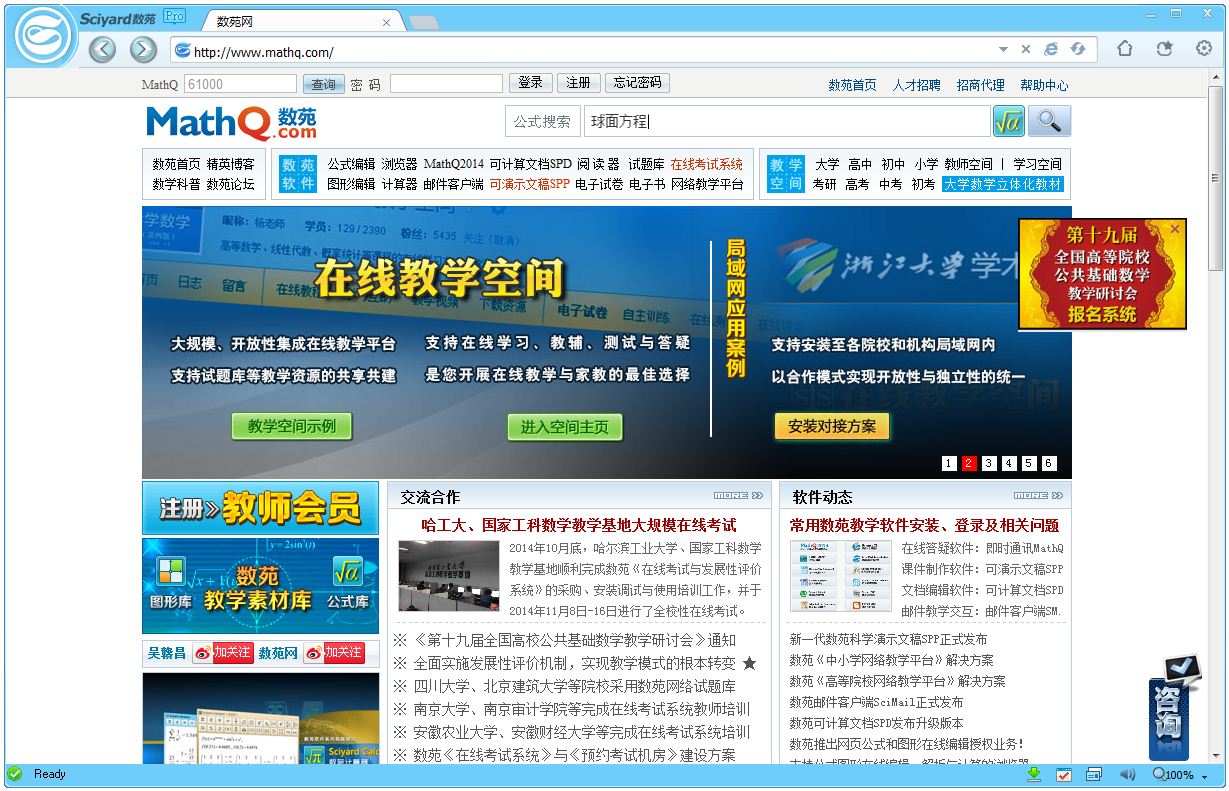Click the first 加关注 Weibo follow button

click(223, 653)
